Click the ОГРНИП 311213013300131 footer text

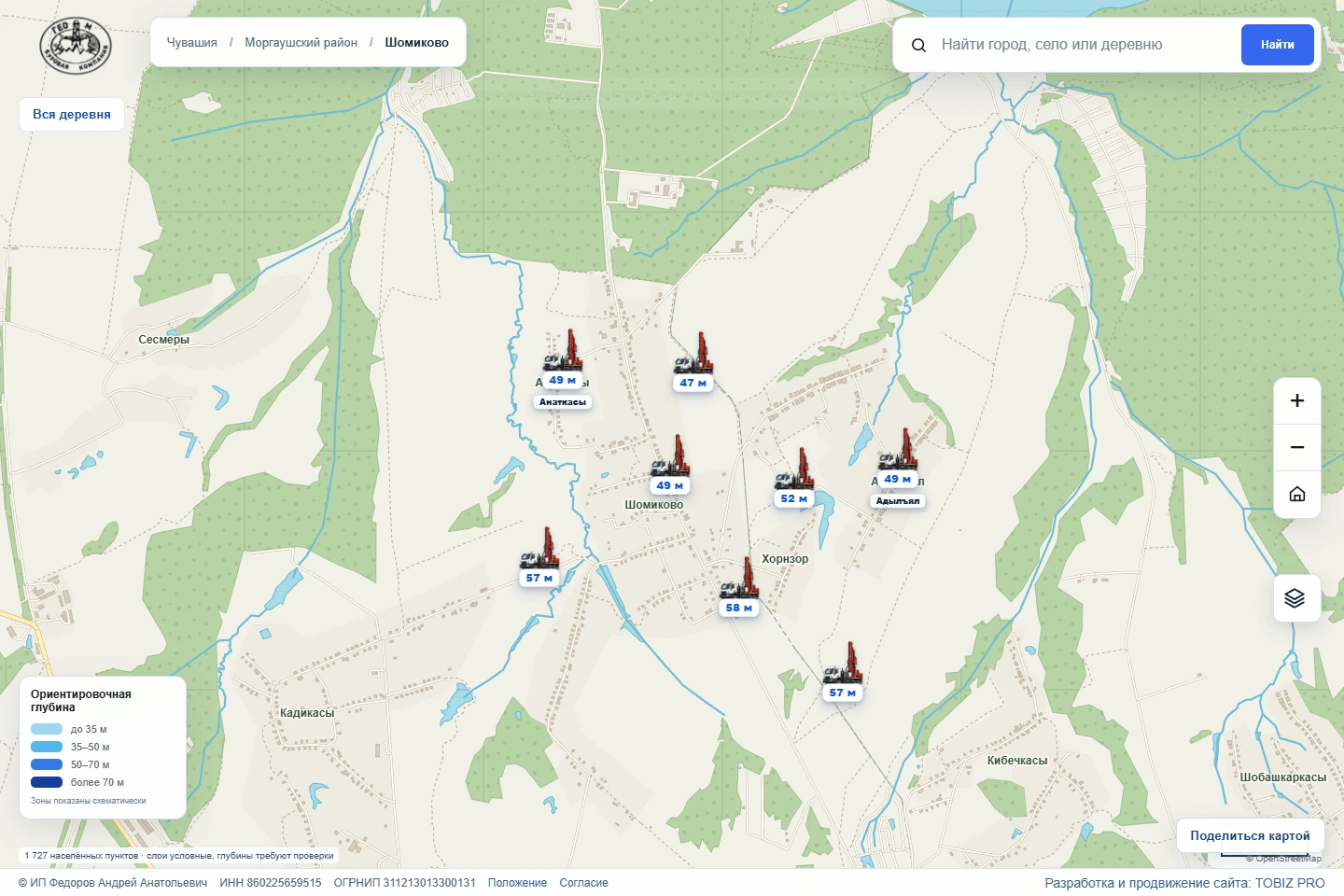point(405,883)
